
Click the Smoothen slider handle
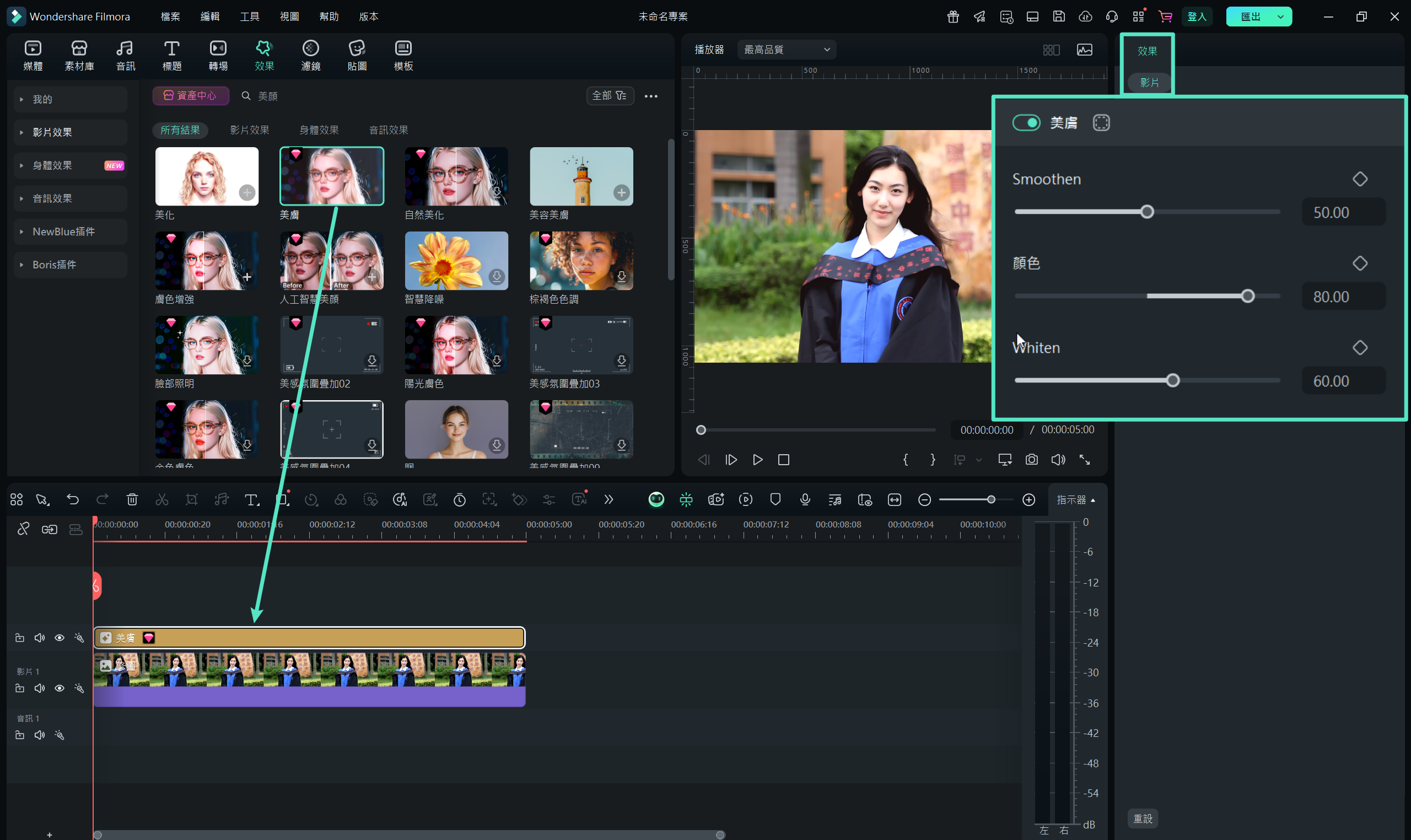tap(1146, 212)
